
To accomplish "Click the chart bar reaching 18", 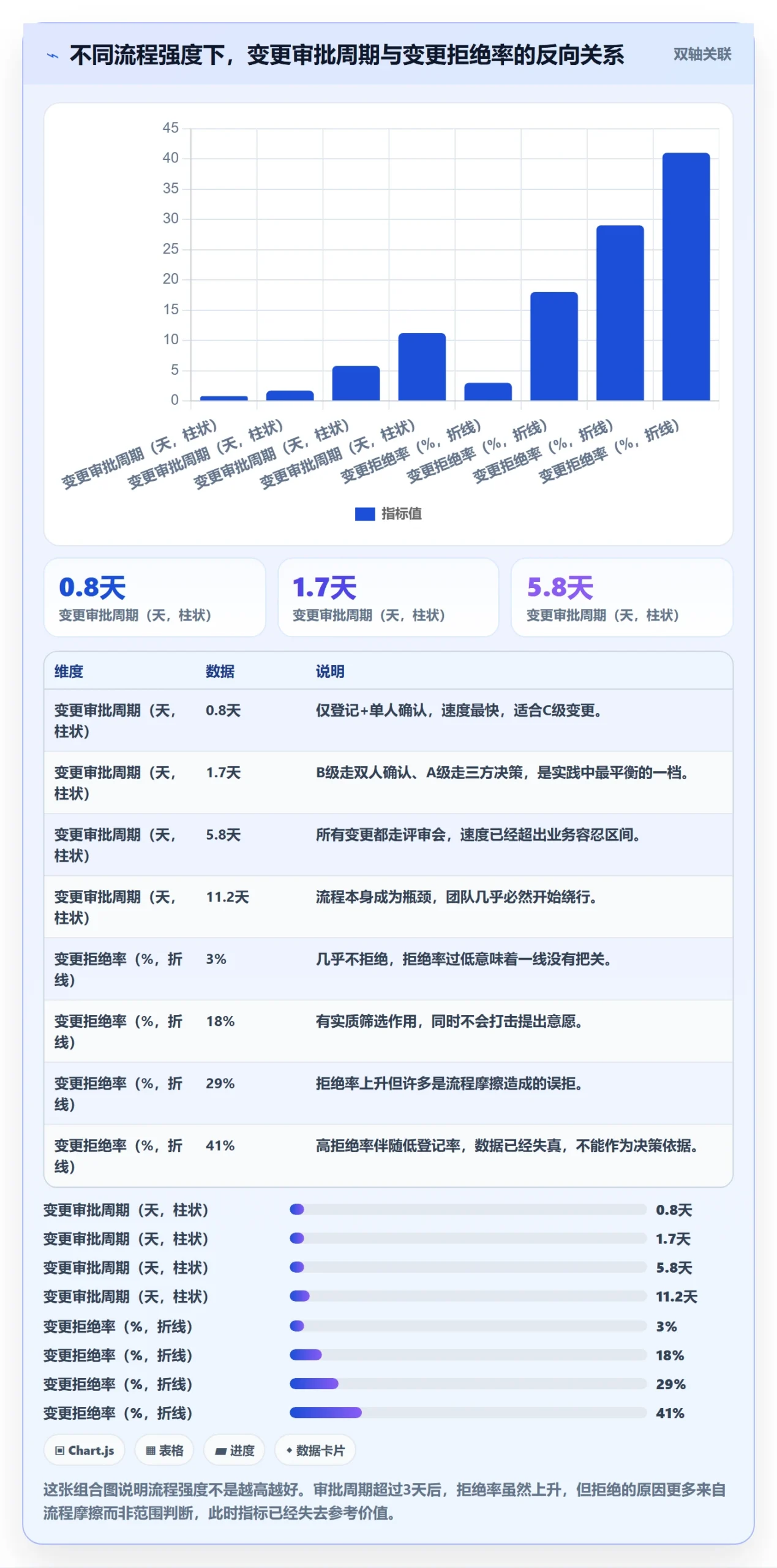I will click(x=553, y=346).
